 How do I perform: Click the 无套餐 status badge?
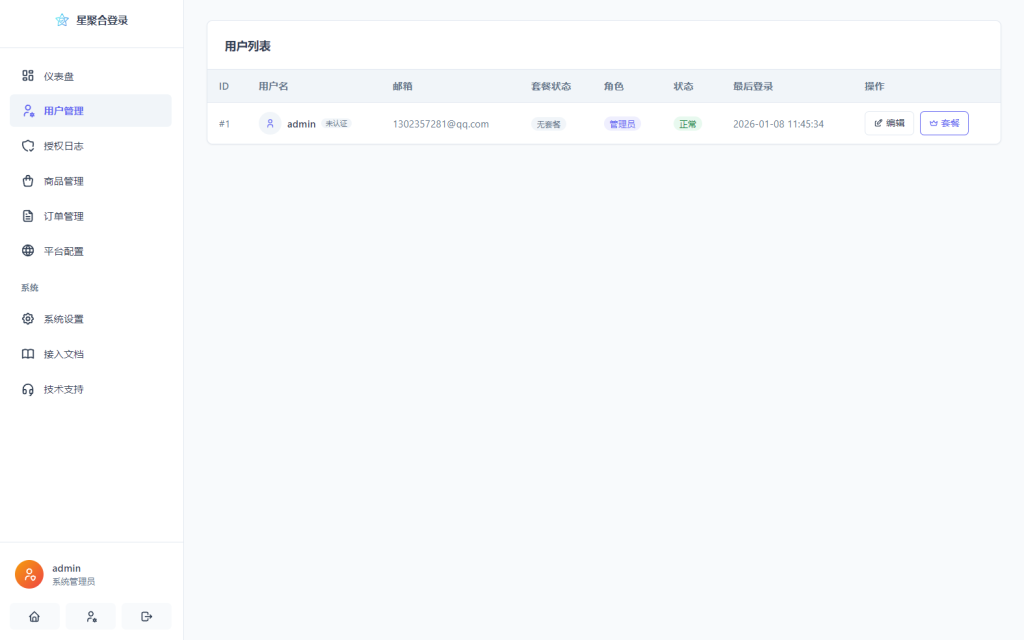point(547,123)
